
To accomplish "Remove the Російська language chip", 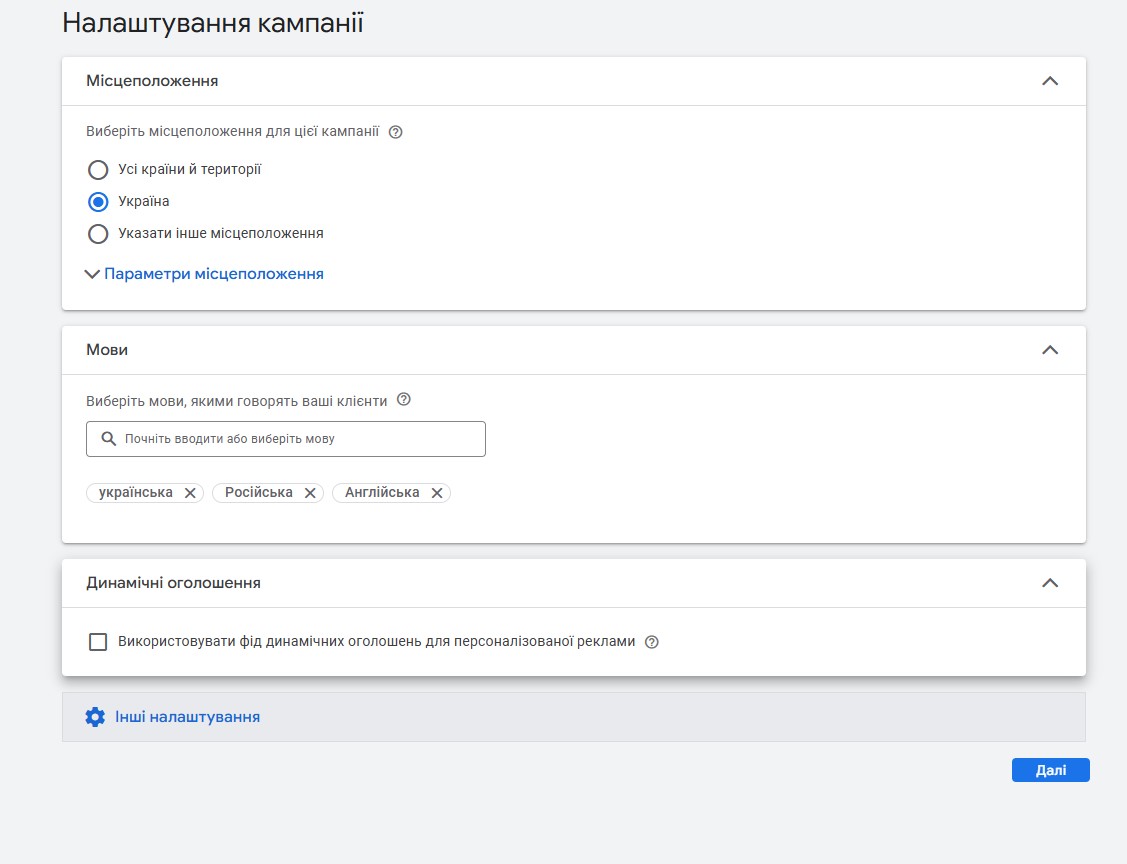I will (310, 493).
